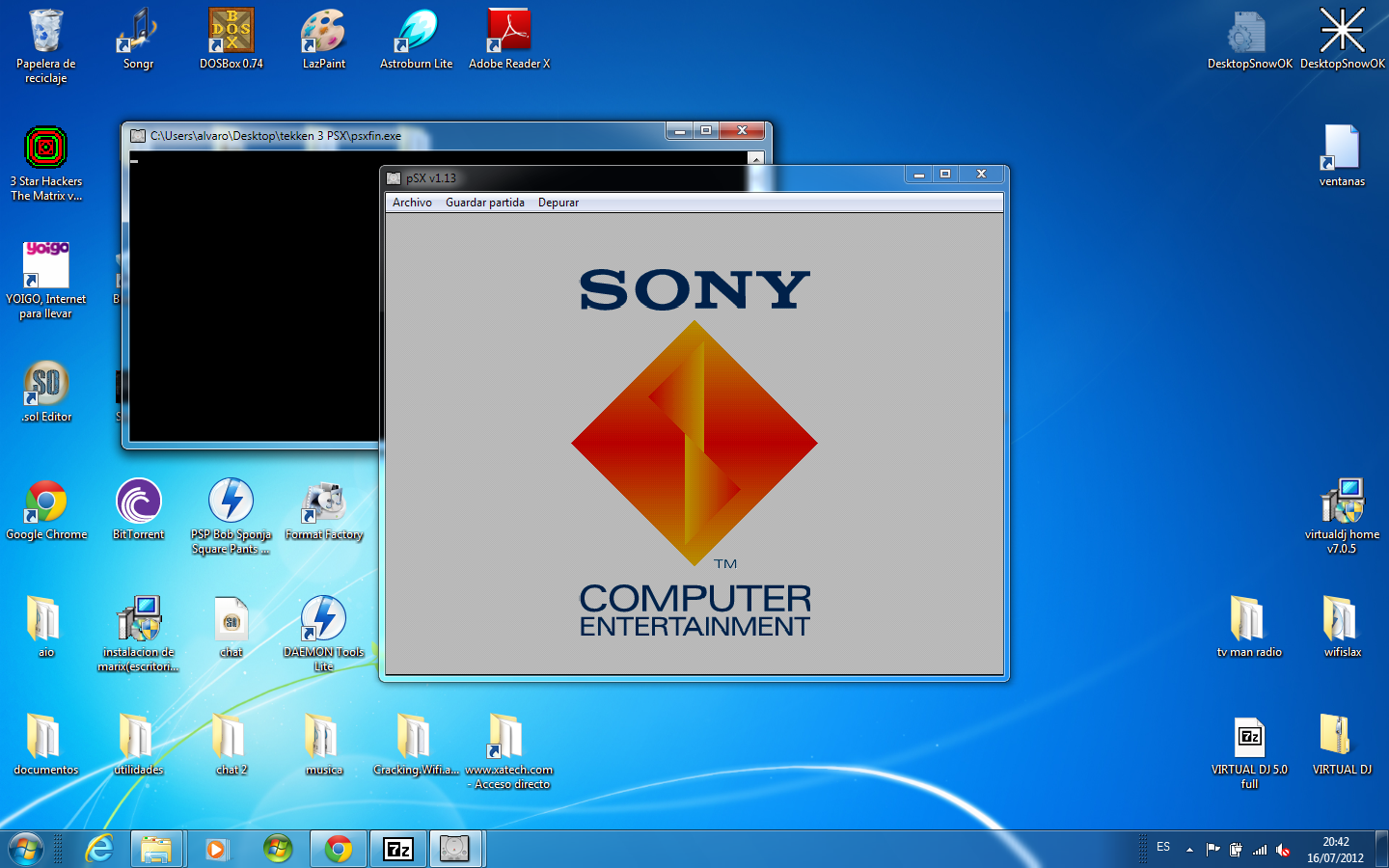The width and height of the screenshot is (1389, 868).
Task: Open Windows Media Player taskbar icon
Action: click(x=216, y=850)
